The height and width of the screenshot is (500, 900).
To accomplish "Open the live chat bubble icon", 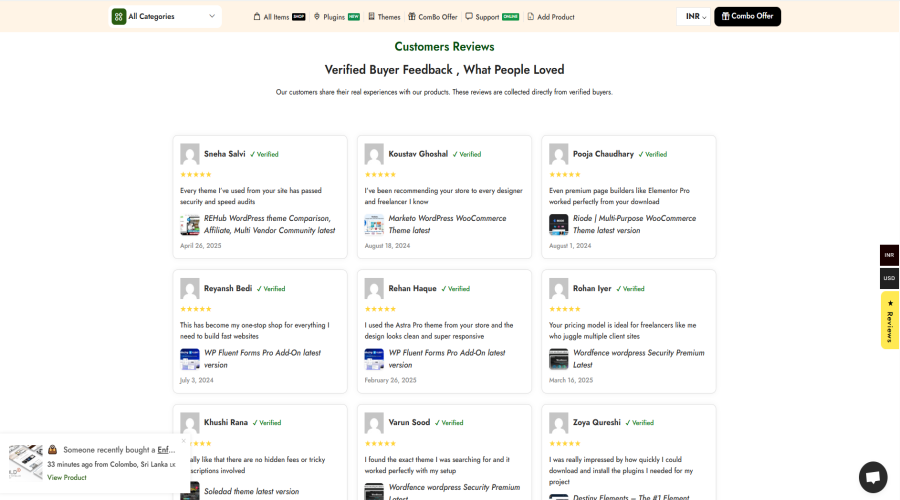I will click(x=872, y=477).
